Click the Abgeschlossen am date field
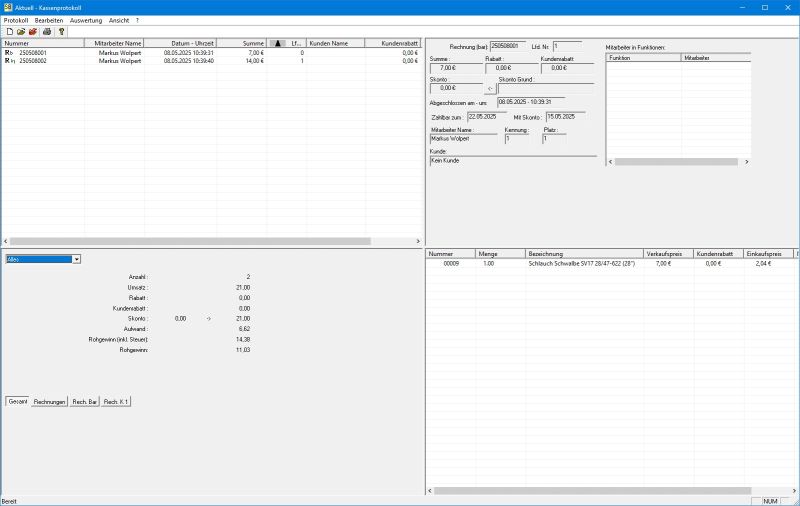This screenshot has height=506, width=800. point(531,102)
